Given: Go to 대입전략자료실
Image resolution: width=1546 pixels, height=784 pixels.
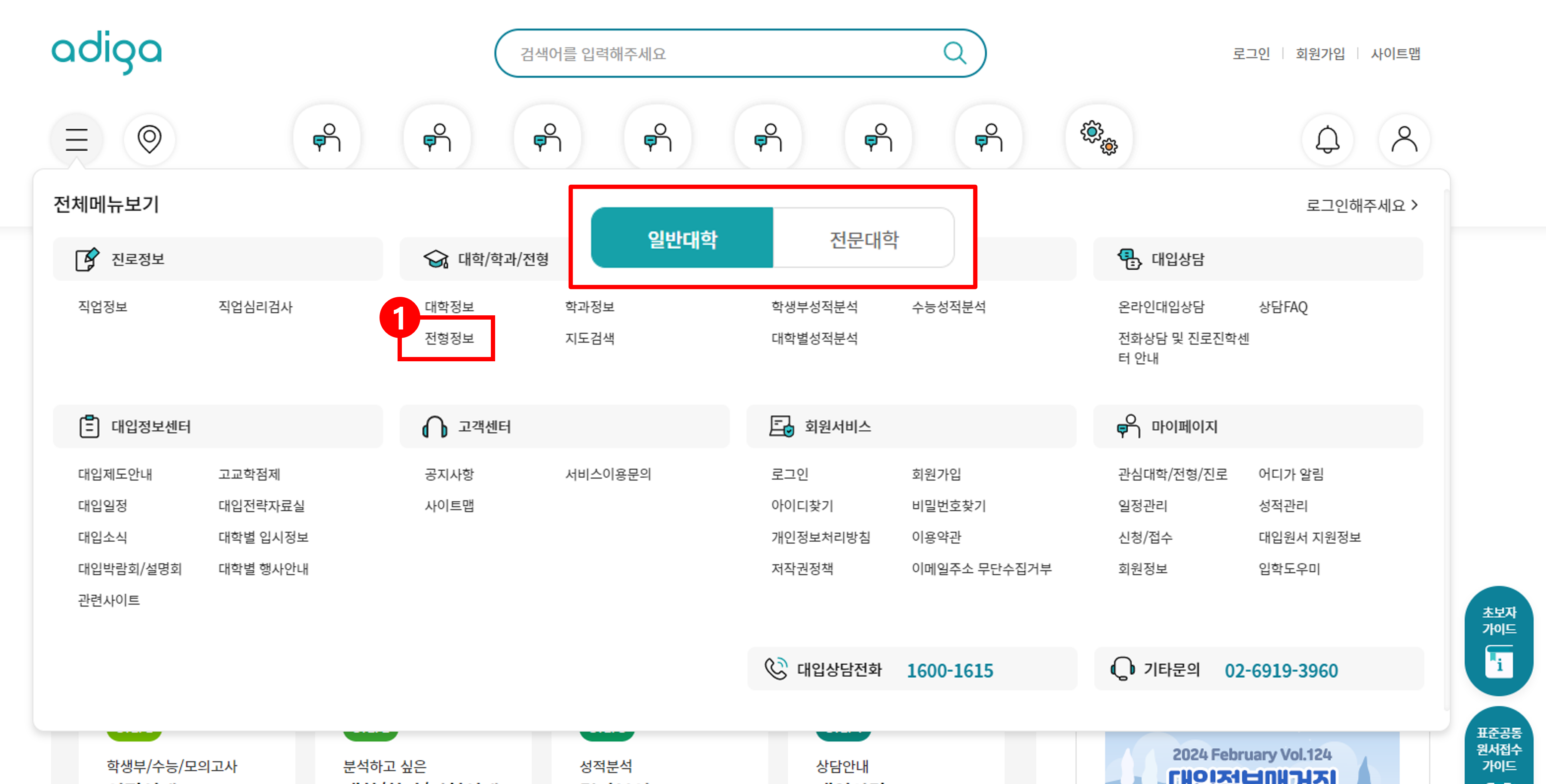Looking at the screenshot, I should click(261, 506).
